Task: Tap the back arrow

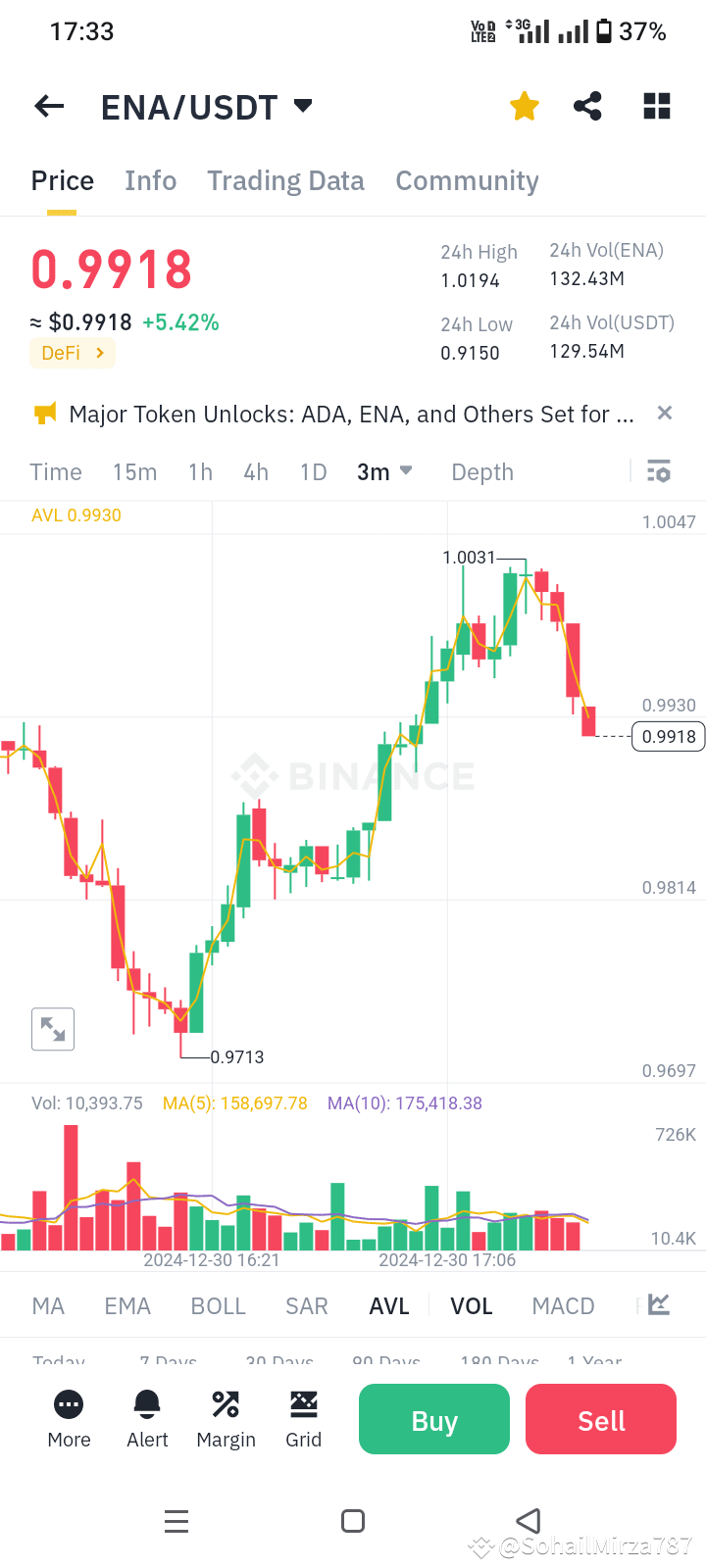Action: point(48,106)
